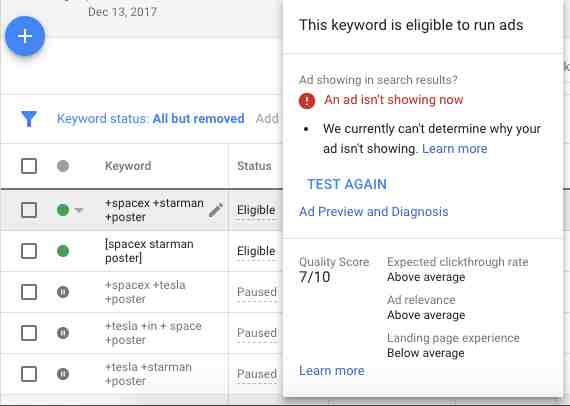Open Ad Preview and Diagnosis link
Image resolution: width=570 pixels, height=406 pixels.
[x=374, y=212]
